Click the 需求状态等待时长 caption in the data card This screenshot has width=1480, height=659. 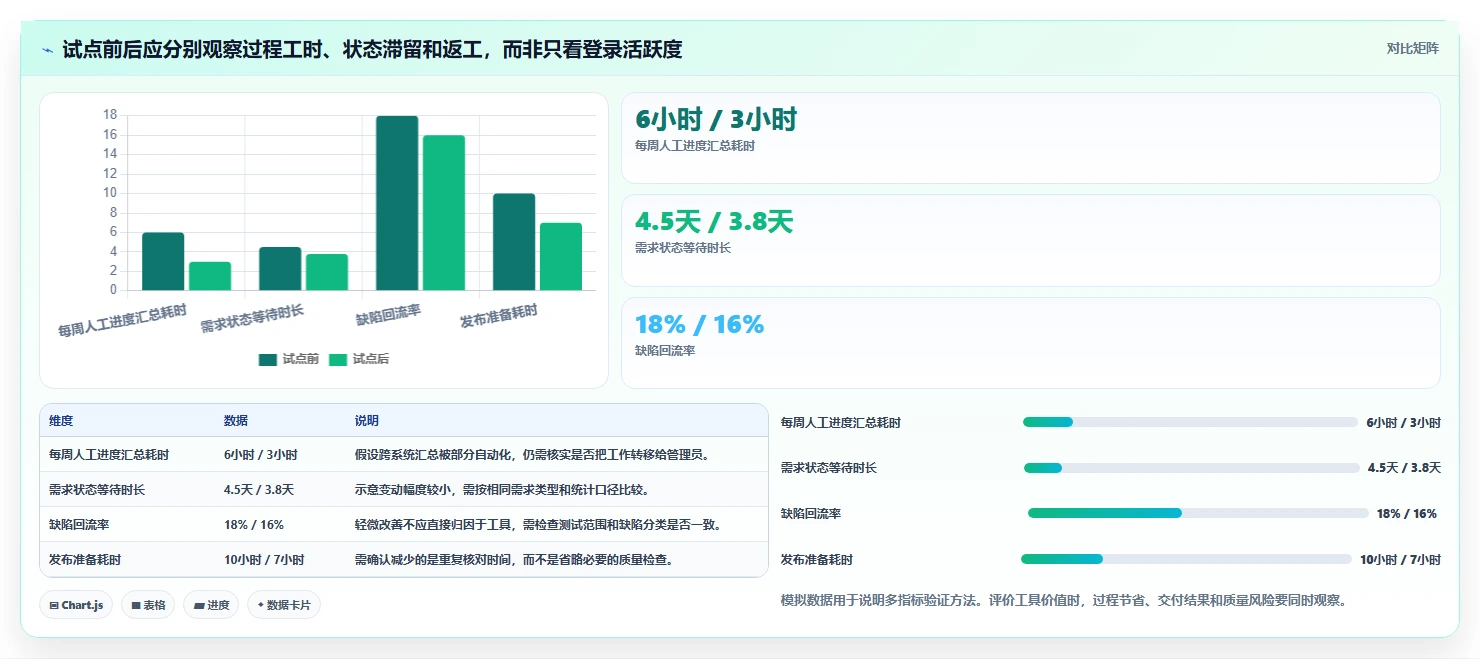683,248
